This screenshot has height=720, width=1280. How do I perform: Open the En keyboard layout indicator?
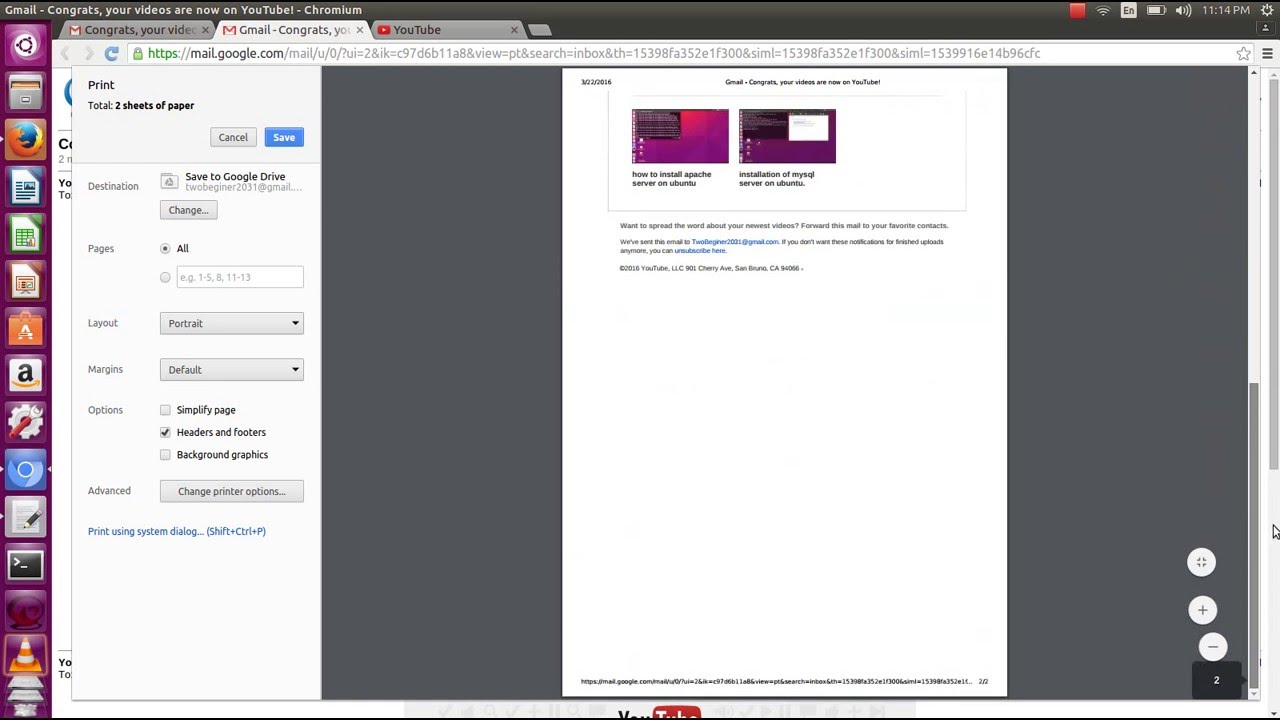coord(1129,10)
